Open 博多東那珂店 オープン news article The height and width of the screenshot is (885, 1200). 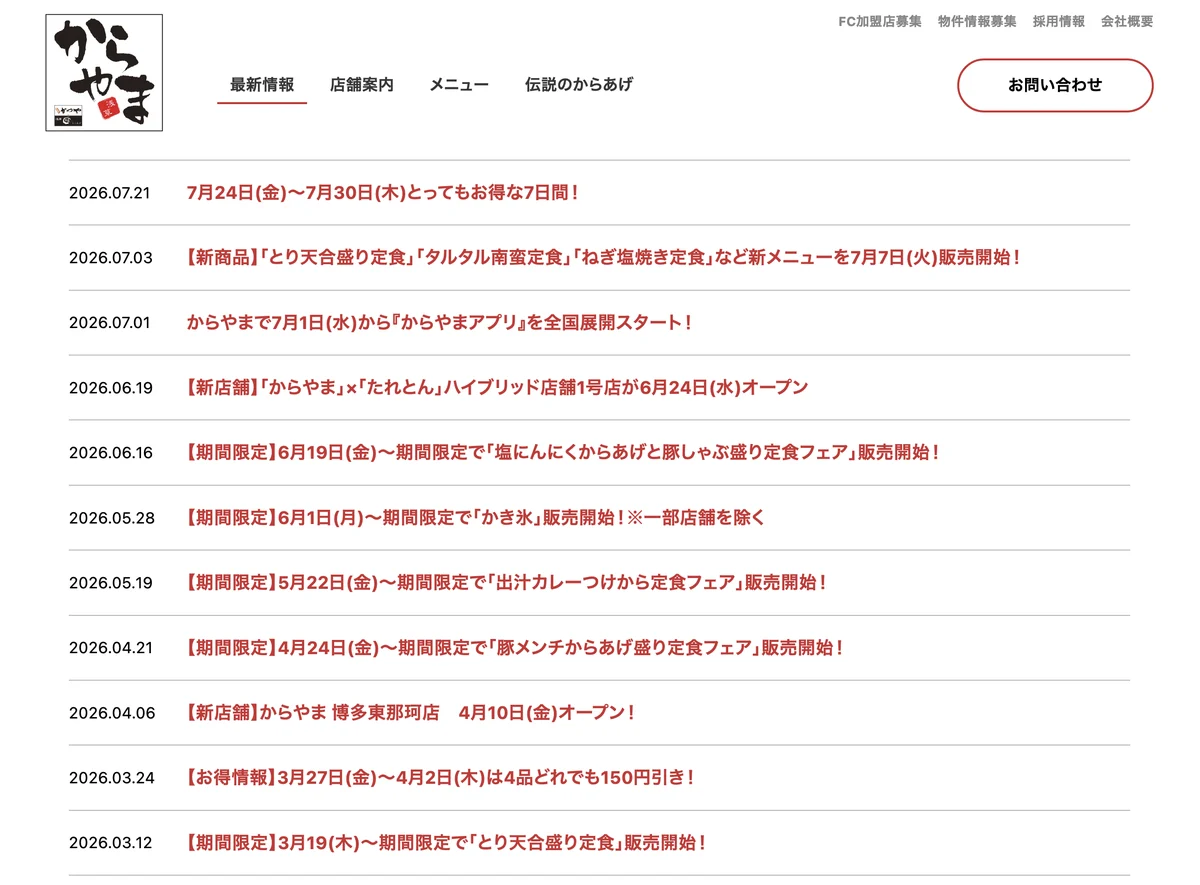coord(411,712)
